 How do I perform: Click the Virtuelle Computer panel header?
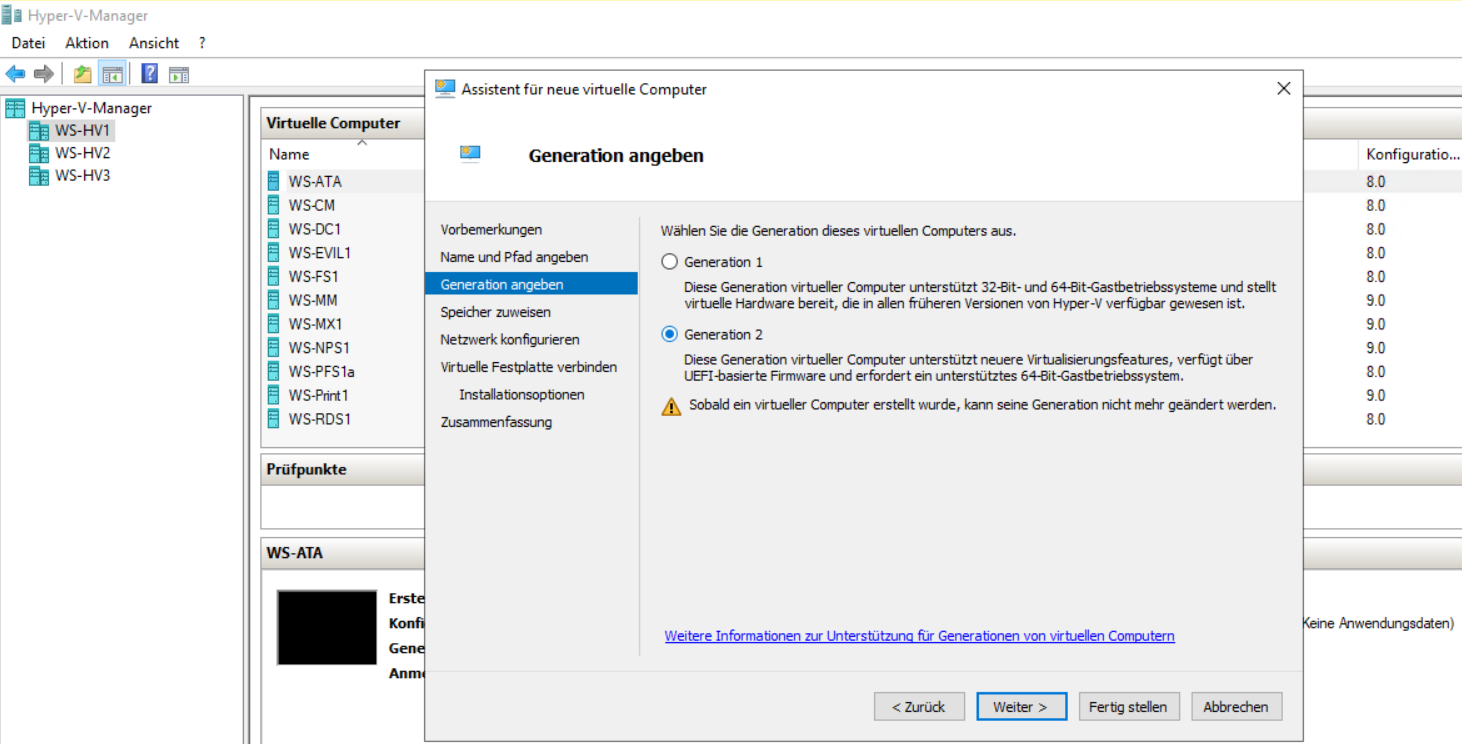[333, 123]
